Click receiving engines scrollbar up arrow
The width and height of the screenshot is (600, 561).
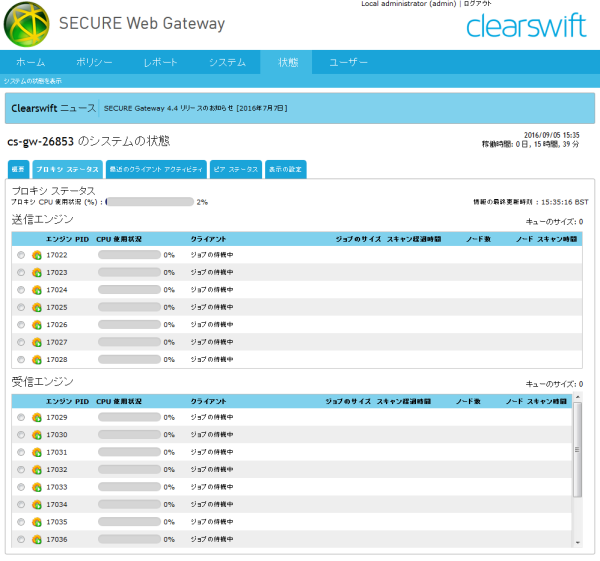[x=578, y=397]
